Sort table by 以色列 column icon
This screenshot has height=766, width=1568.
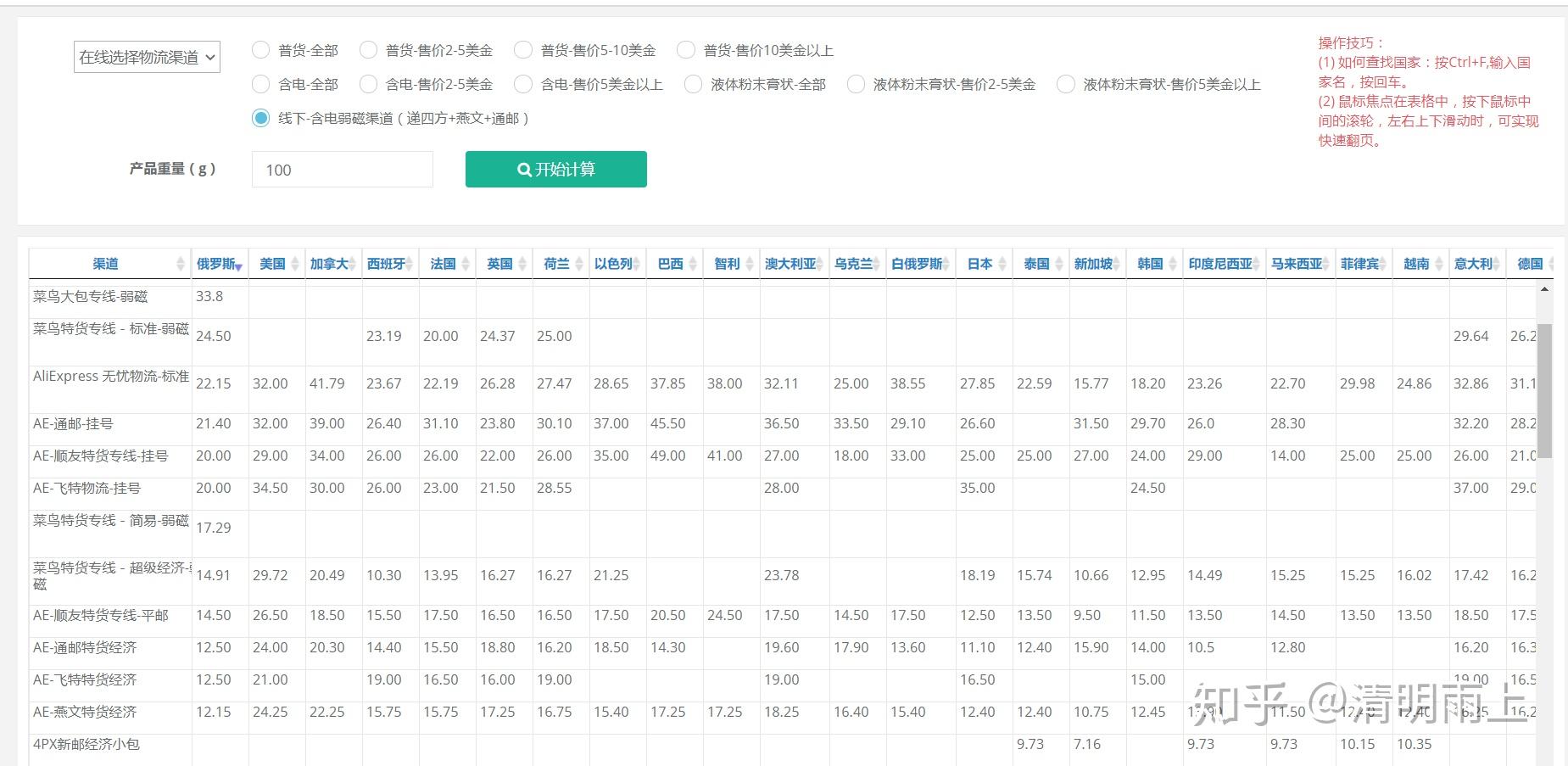pyautogui.click(x=637, y=264)
